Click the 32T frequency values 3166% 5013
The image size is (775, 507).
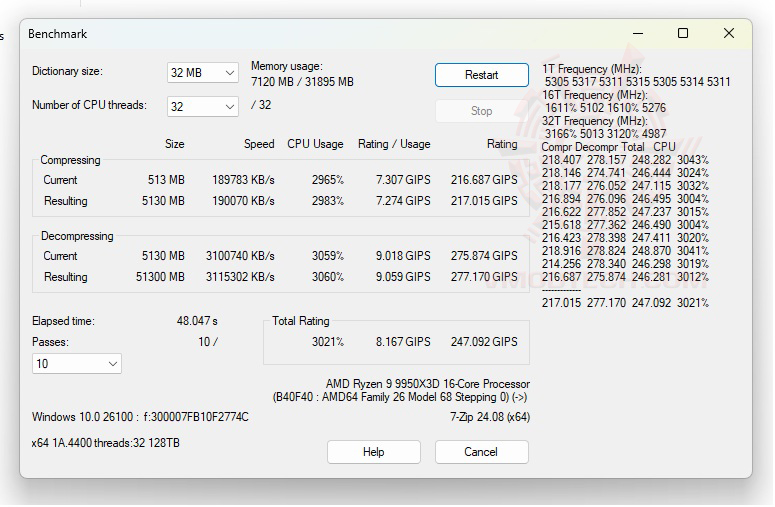pyautogui.click(x=605, y=134)
